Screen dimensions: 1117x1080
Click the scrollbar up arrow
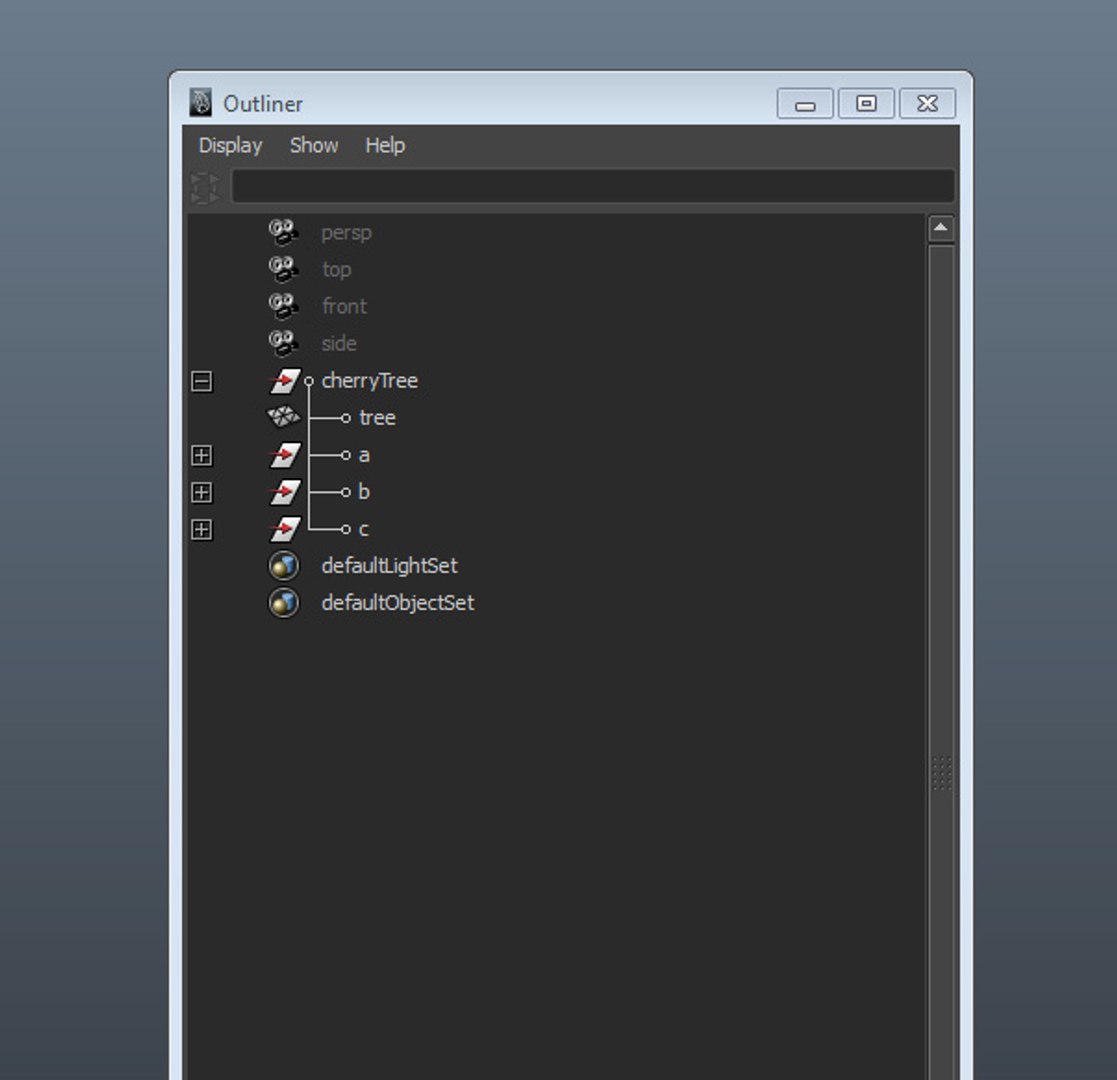[x=940, y=228]
